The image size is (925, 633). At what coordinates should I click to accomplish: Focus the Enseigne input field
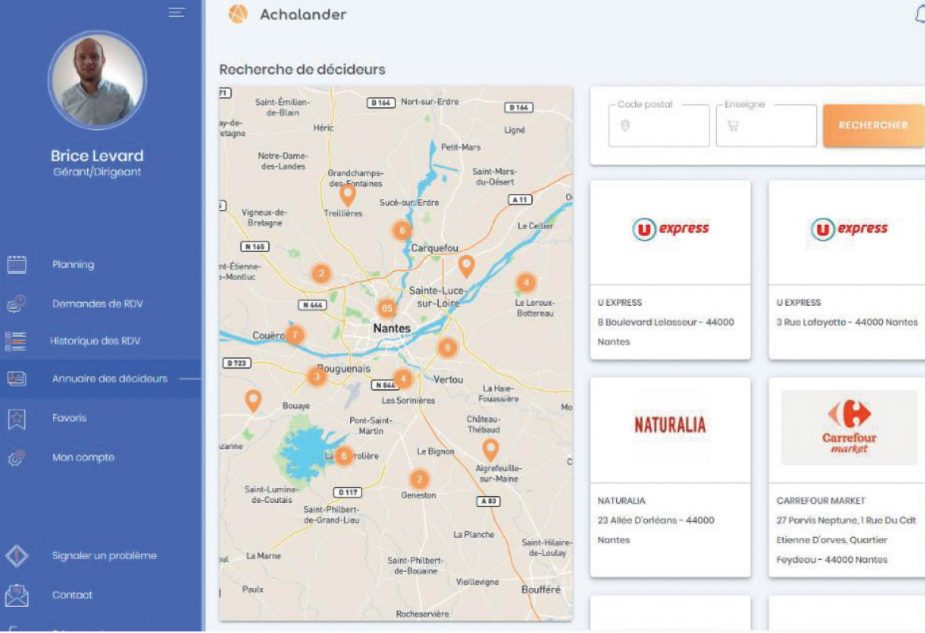(x=766, y=126)
